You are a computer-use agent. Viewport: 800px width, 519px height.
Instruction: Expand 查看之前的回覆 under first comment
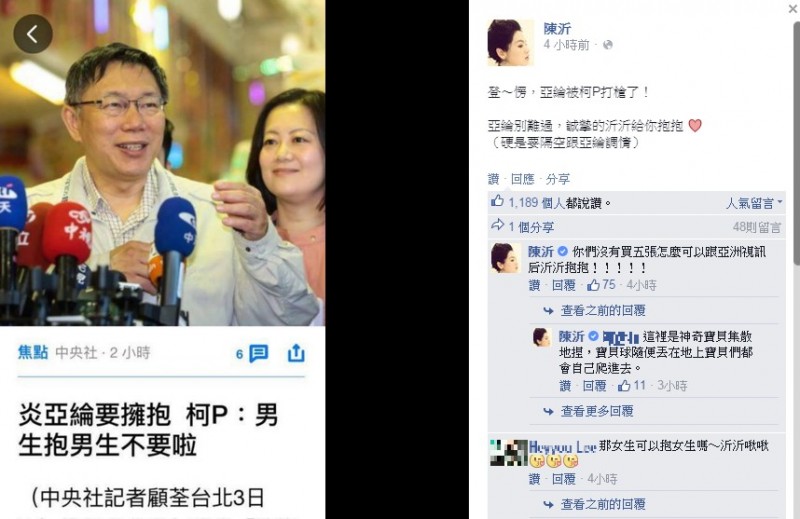[603, 310]
